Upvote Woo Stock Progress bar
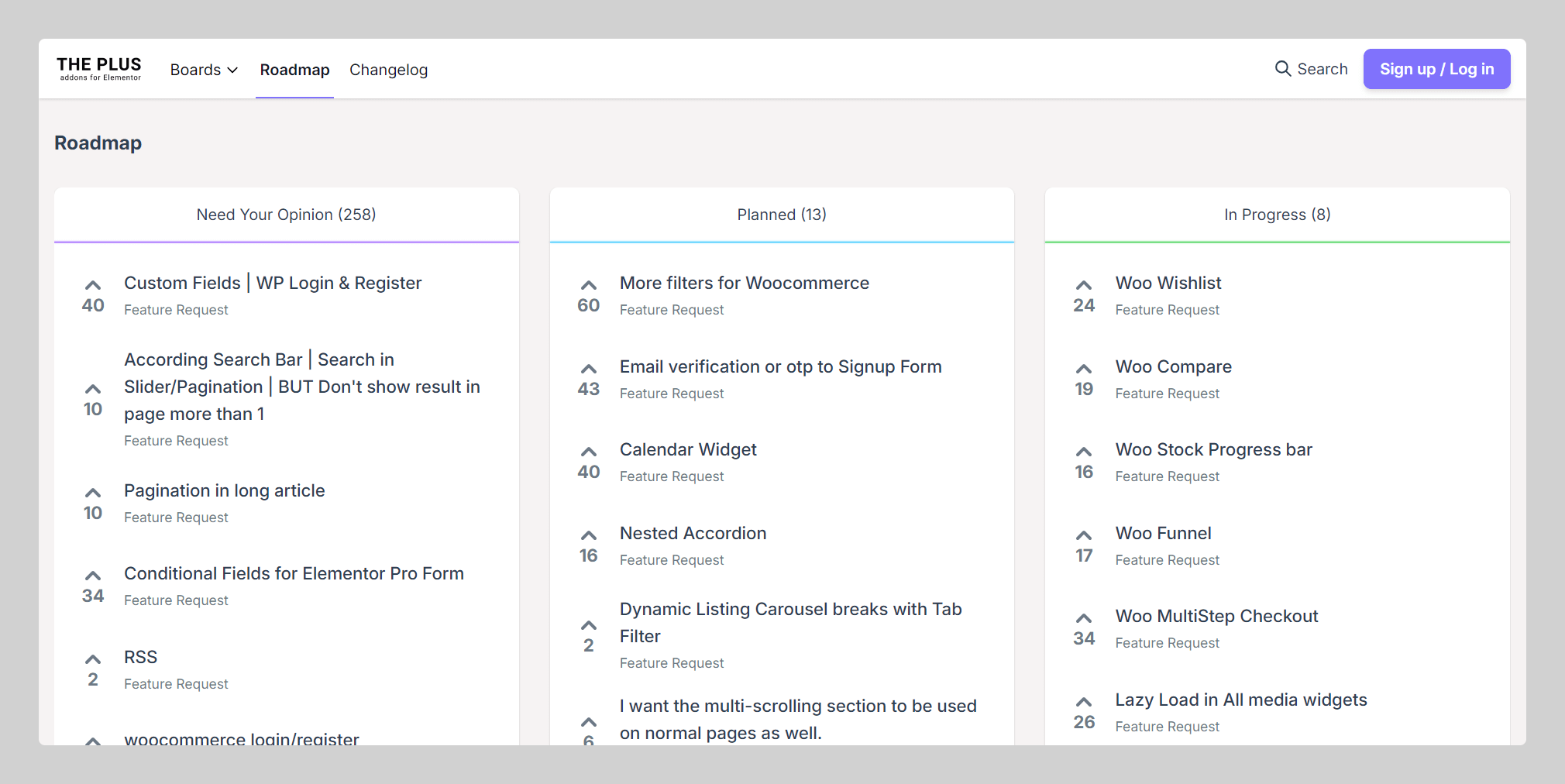This screenshot has width=1565, height=784. pyautogui.click(x=1084, y=452)
